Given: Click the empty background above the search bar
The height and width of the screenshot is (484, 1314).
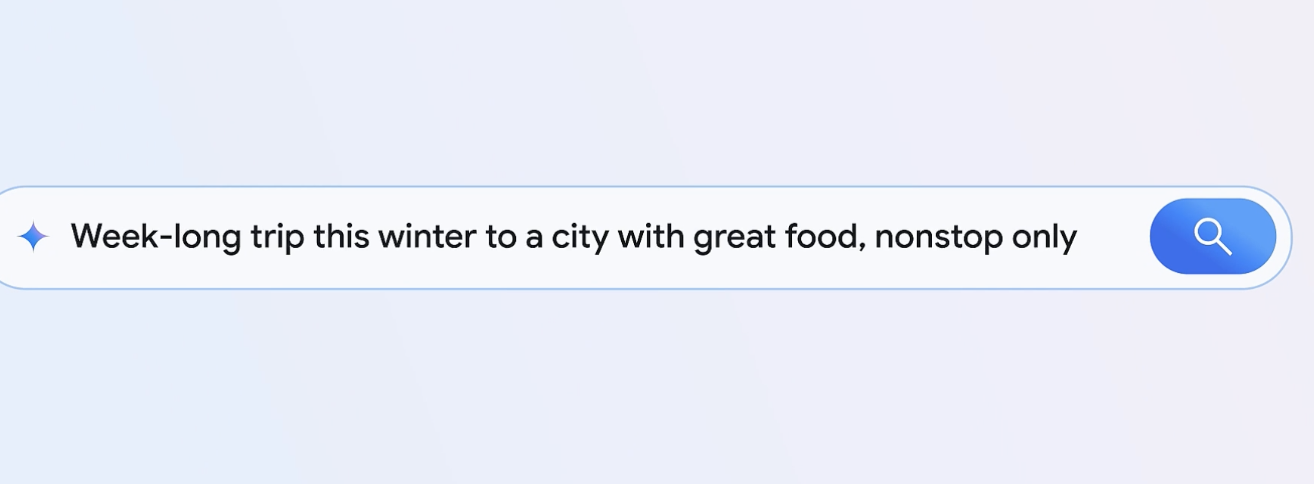Looking at the screenshot, I should (x=650, y=90).
